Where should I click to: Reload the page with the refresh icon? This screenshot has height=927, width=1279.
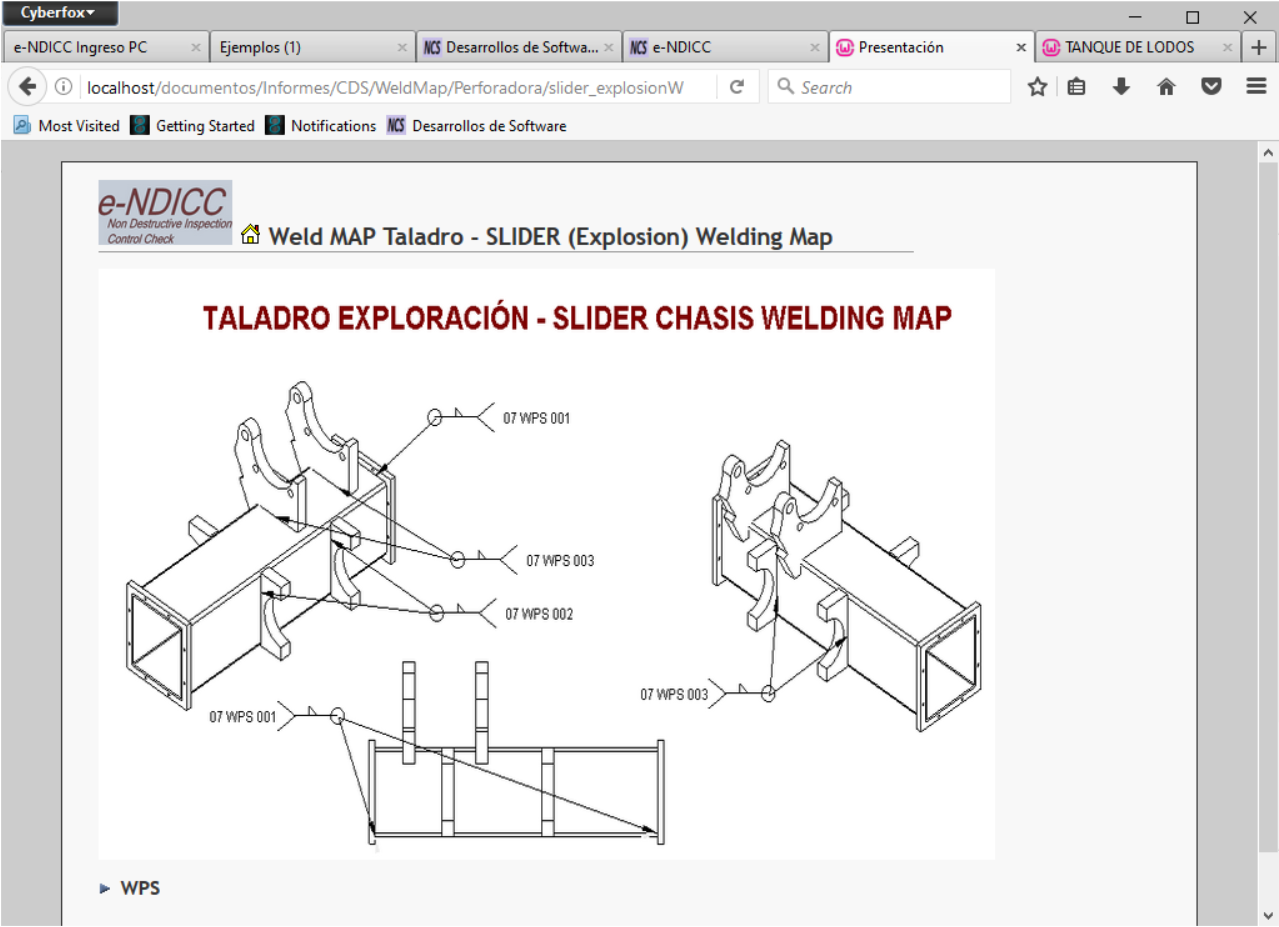click(737, 87)
